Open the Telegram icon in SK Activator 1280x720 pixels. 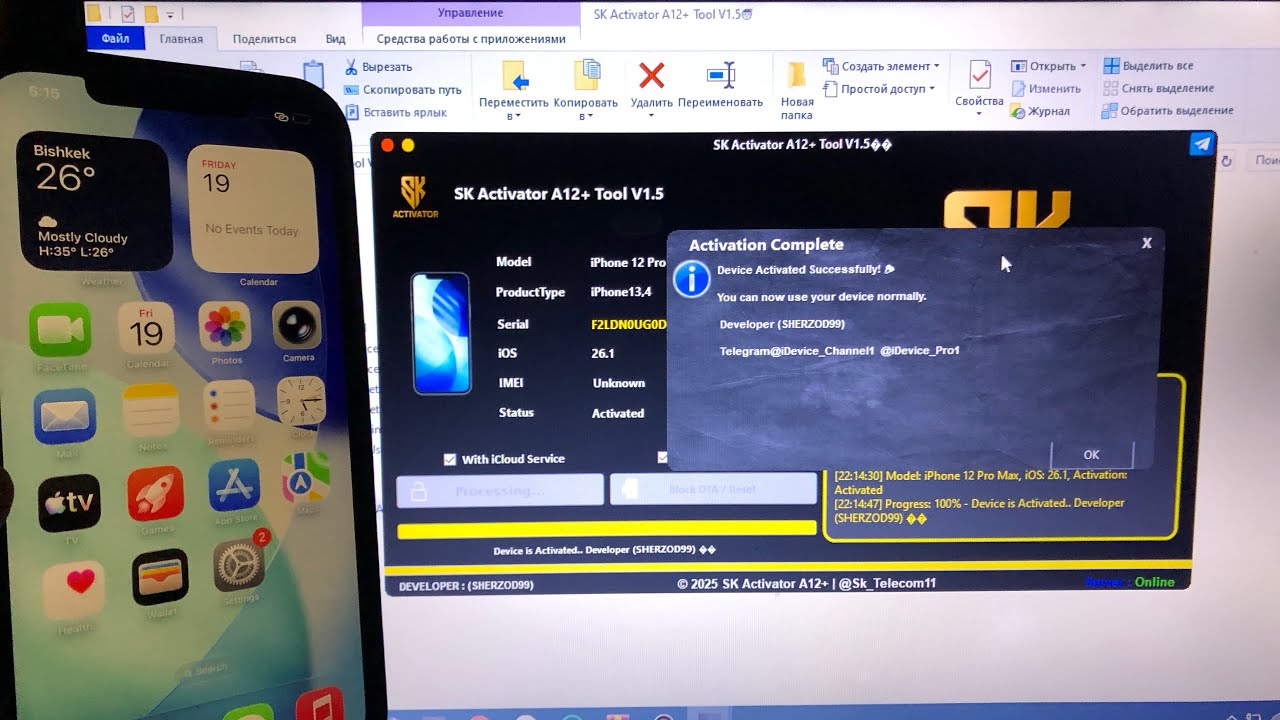[1201, 145]
